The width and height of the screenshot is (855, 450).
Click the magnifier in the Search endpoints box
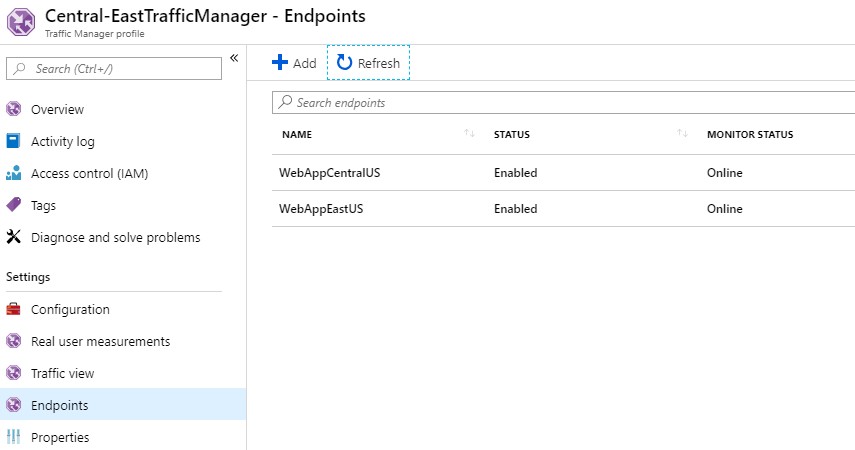285,102
